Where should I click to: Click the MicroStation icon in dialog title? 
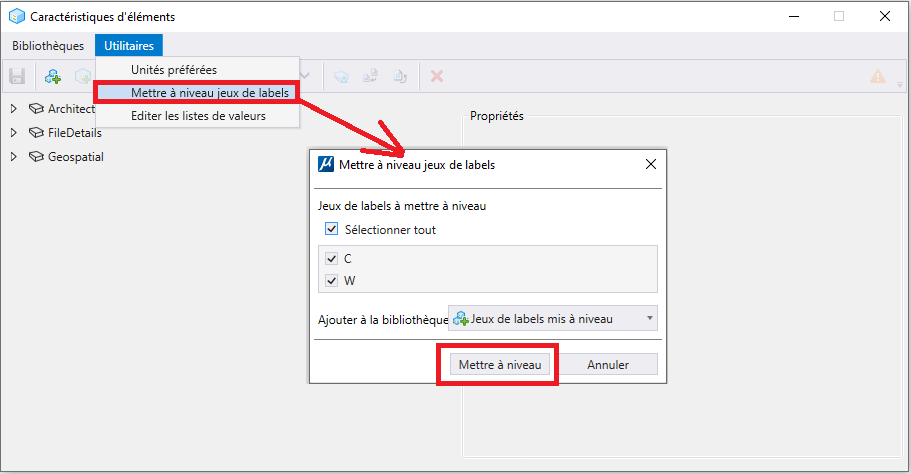coord(326,164)
